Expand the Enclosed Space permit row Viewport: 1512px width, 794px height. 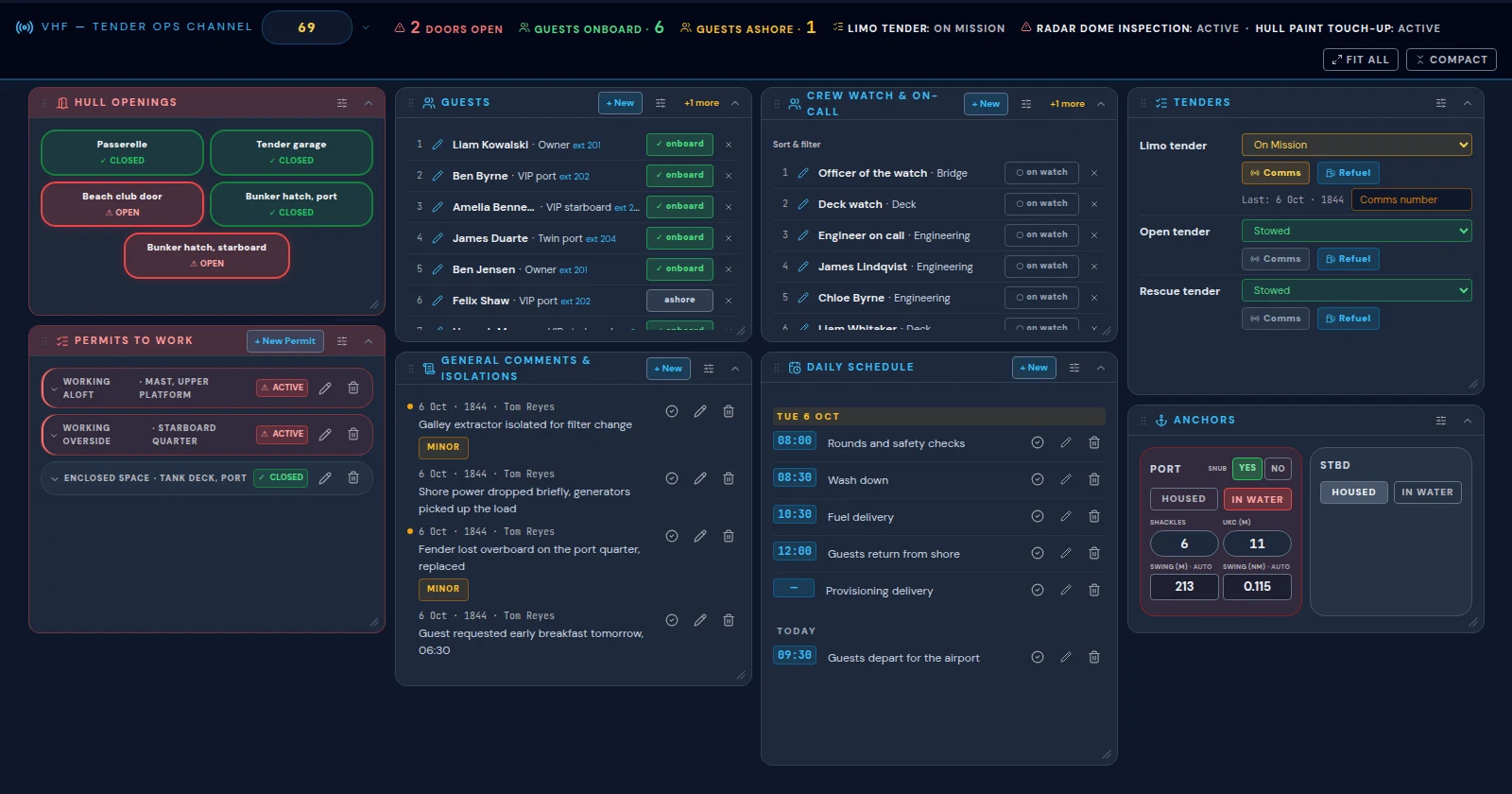[x=55, y=478]
